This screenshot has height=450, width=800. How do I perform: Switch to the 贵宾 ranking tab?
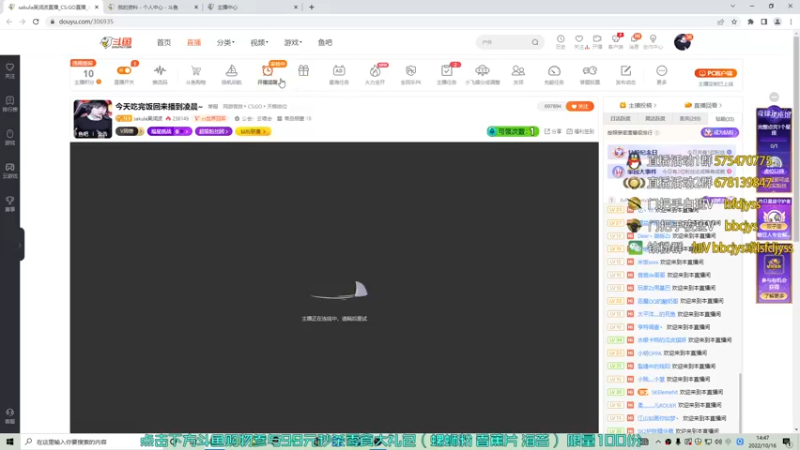pos(690,118)
